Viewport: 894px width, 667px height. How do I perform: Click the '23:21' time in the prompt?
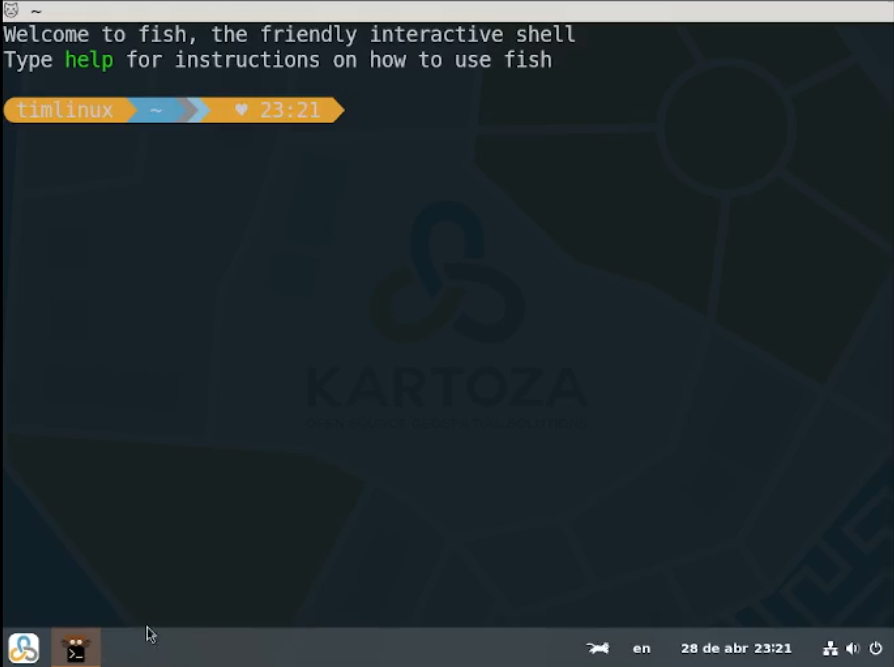click(290, 110)
